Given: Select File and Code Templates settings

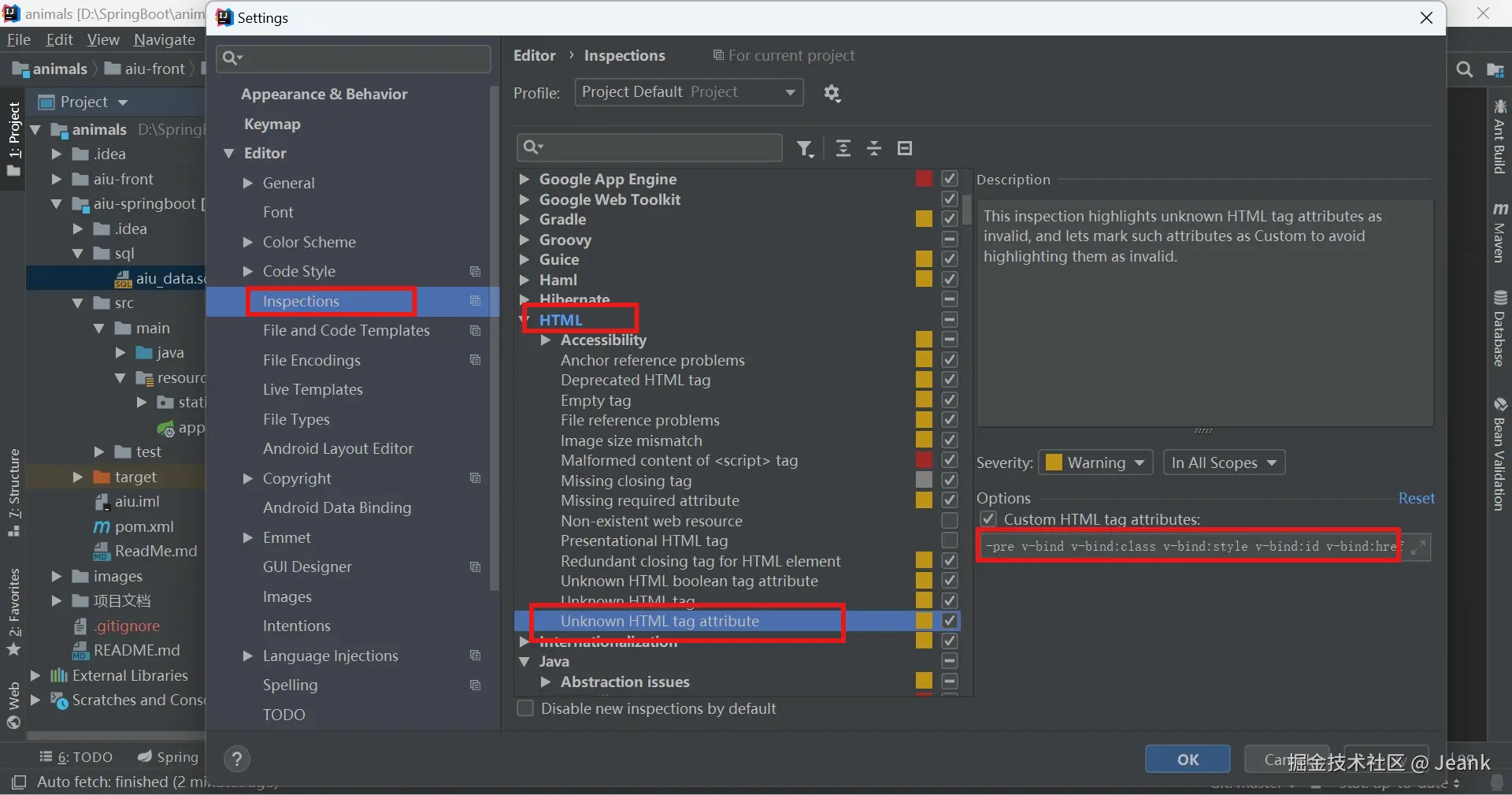Looking at the screenshot, I should click(x=346, y=330).
